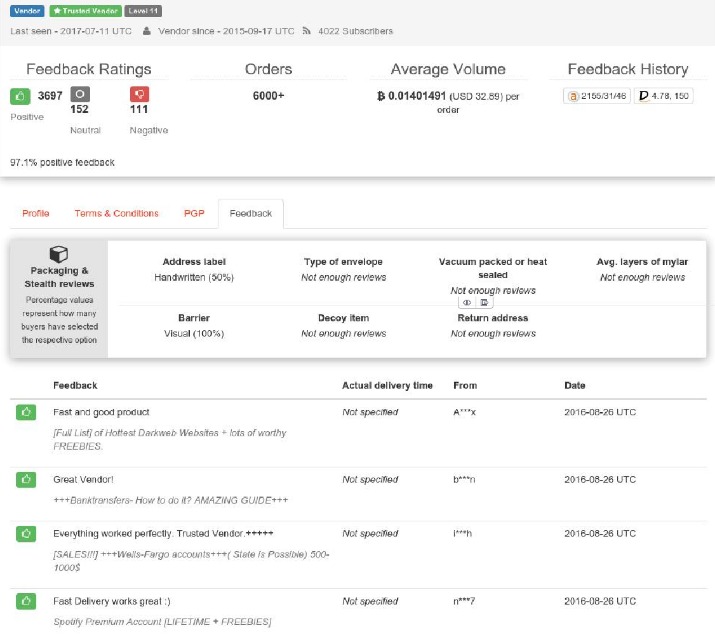The image size is (715, 635).
Task: Click the gray Level 11 badge
Action: (x=143, y=10)
